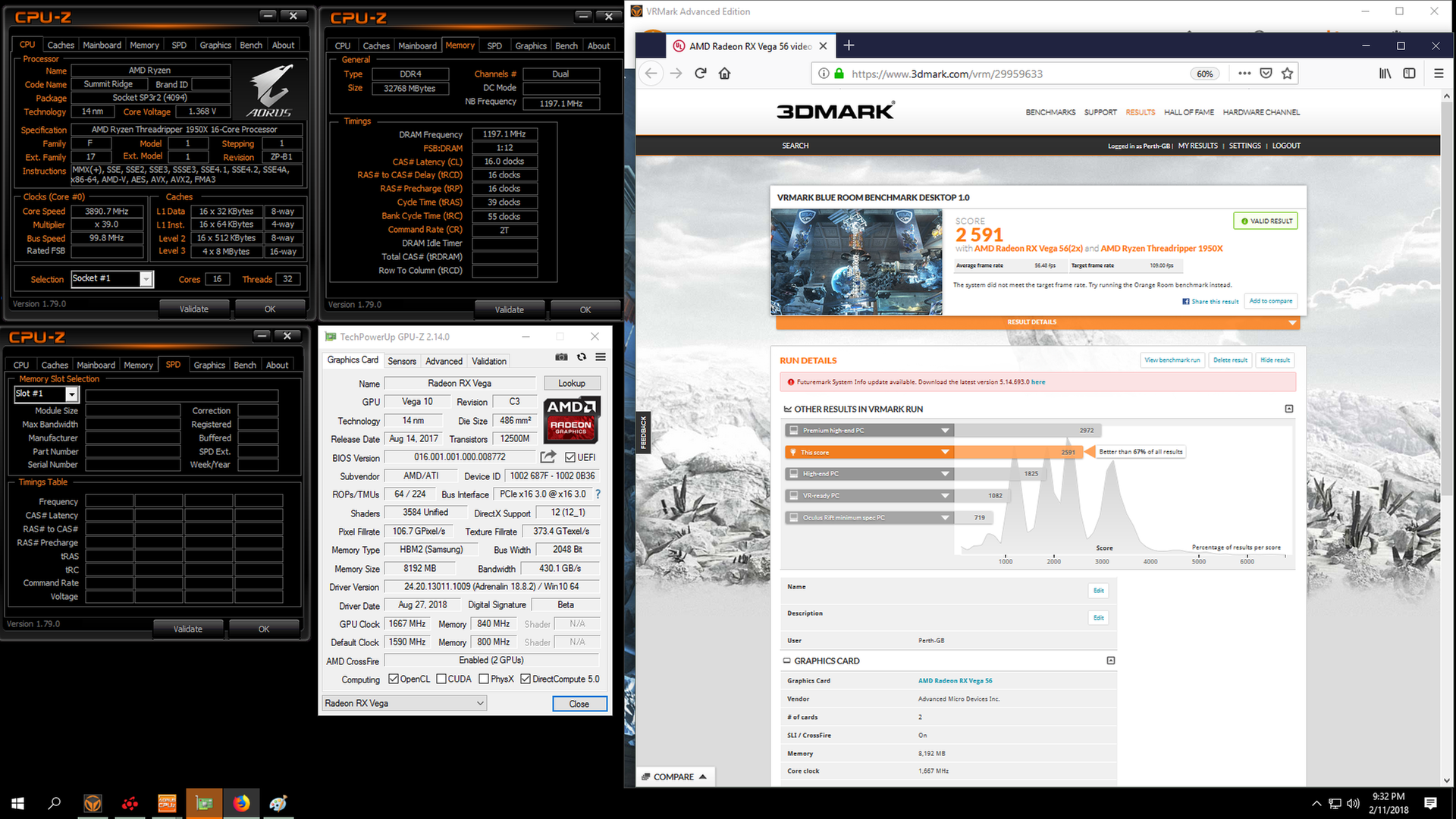Click FEEDBACK side tab on page
The height and width of the screenshot is (819, 1456).
pyautogui.click(x=643, y=432)
